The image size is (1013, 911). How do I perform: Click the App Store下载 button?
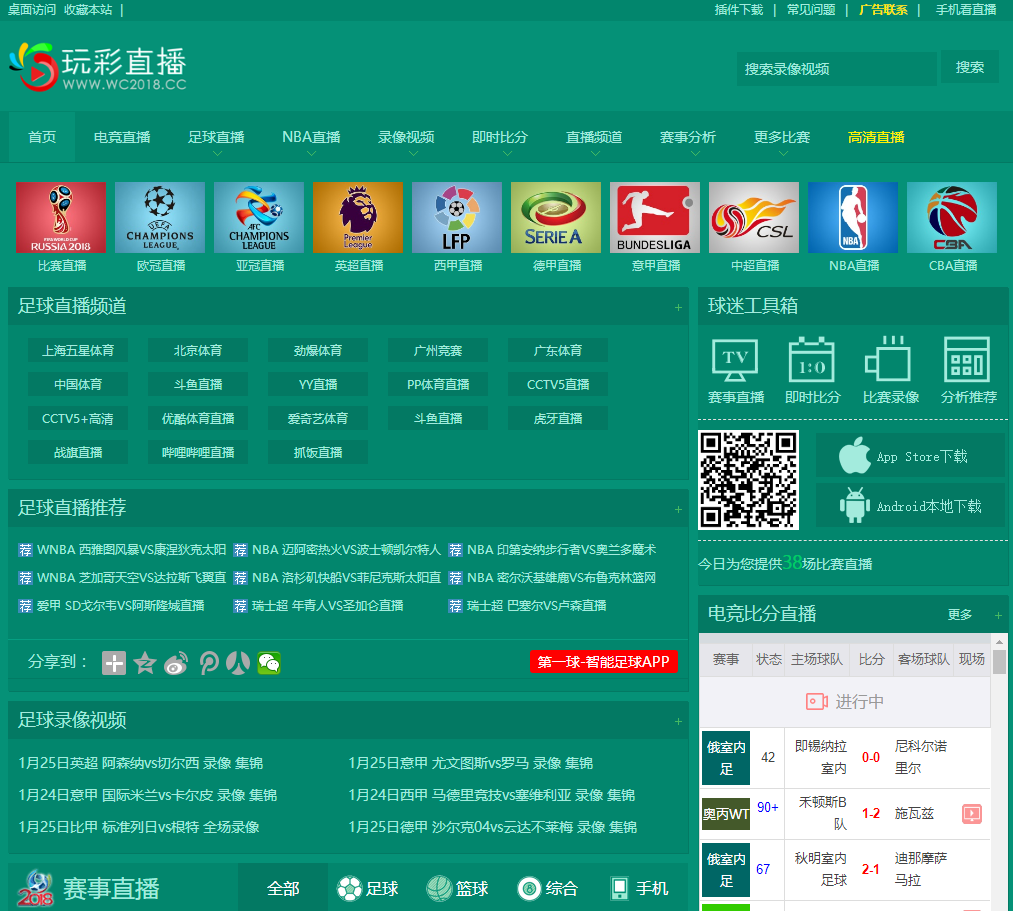click(x=910, y=456)
